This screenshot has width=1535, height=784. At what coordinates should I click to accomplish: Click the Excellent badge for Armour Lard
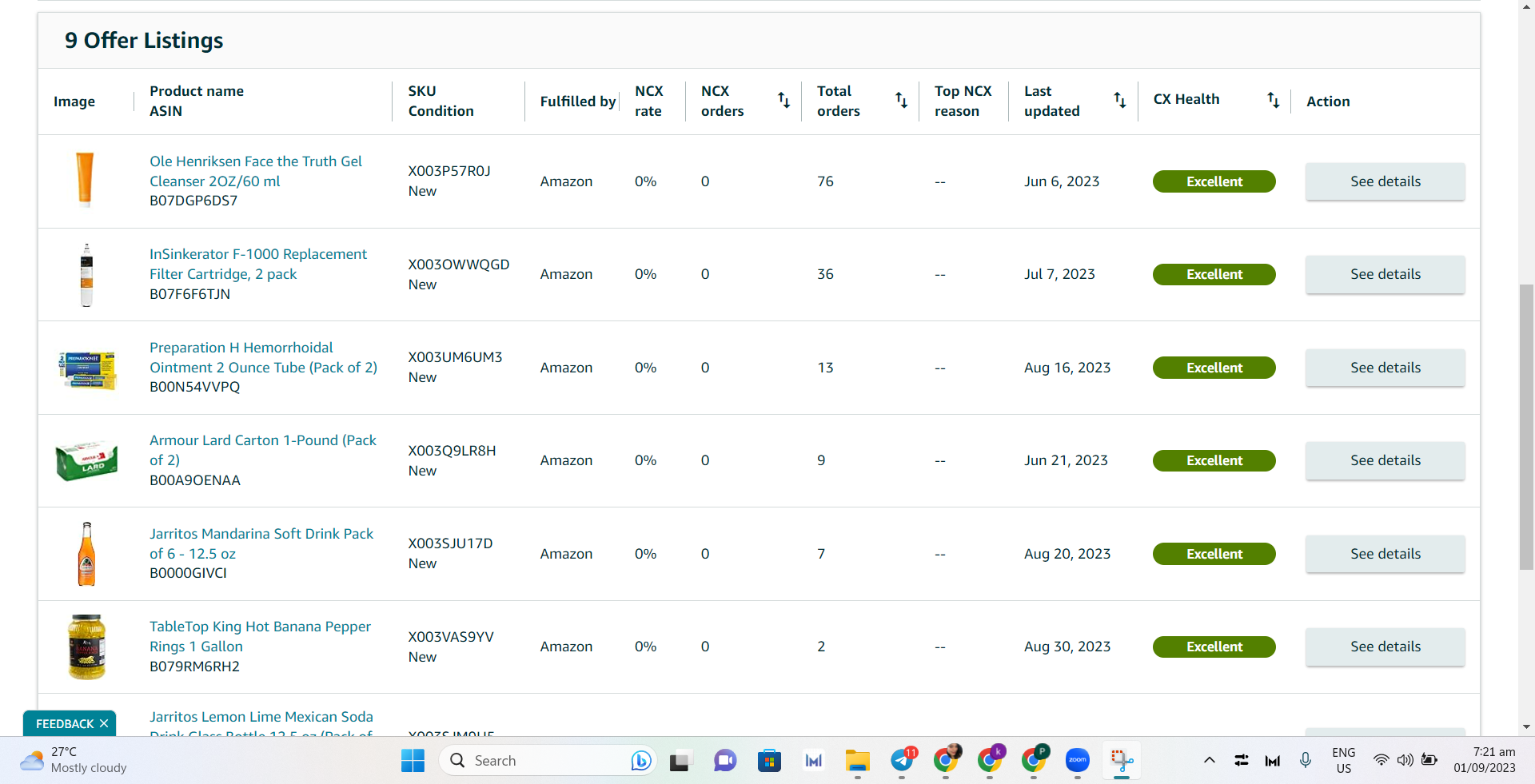tap(1214, 460)
